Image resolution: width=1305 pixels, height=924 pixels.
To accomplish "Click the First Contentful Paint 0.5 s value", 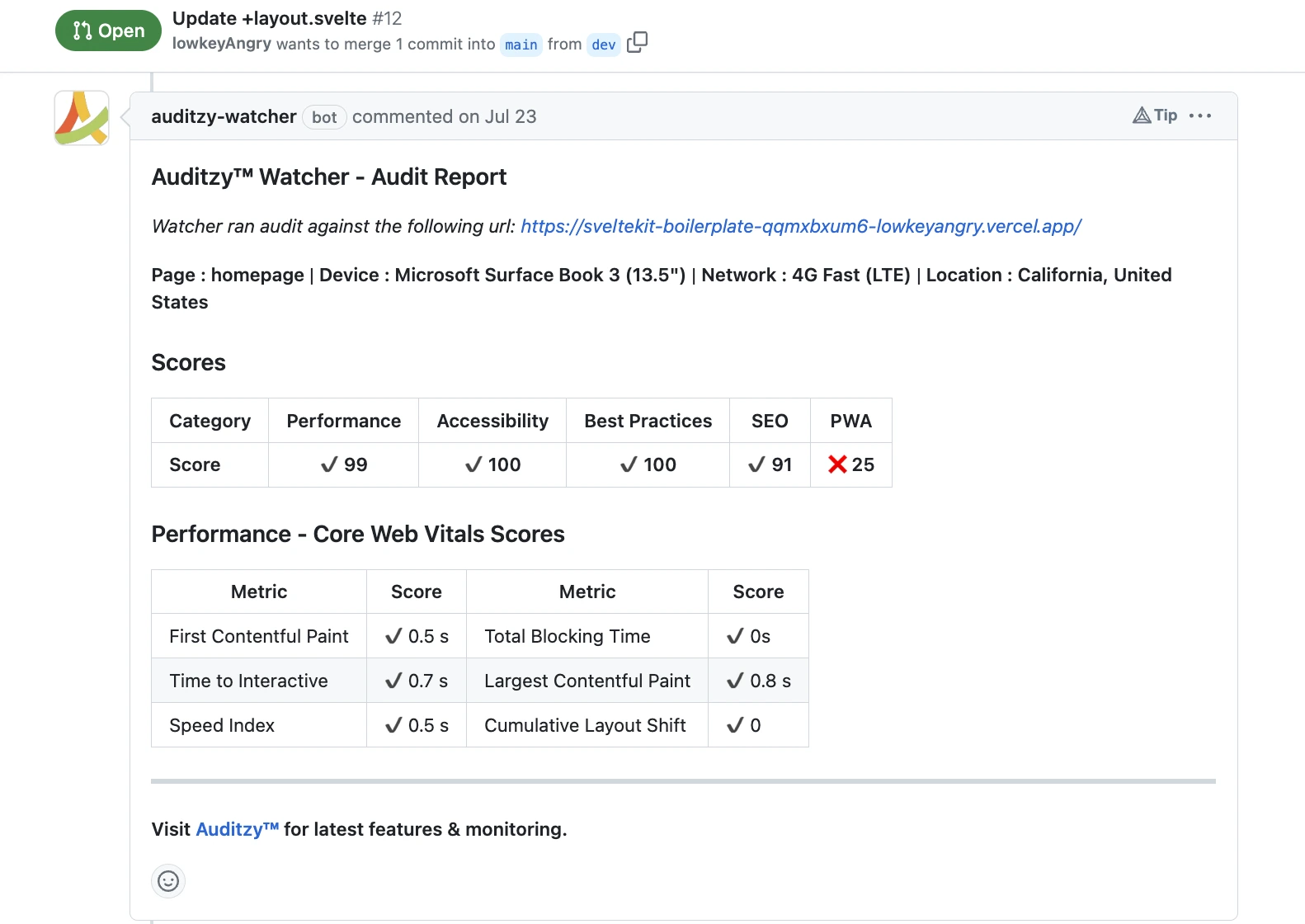I will [417, 636].
